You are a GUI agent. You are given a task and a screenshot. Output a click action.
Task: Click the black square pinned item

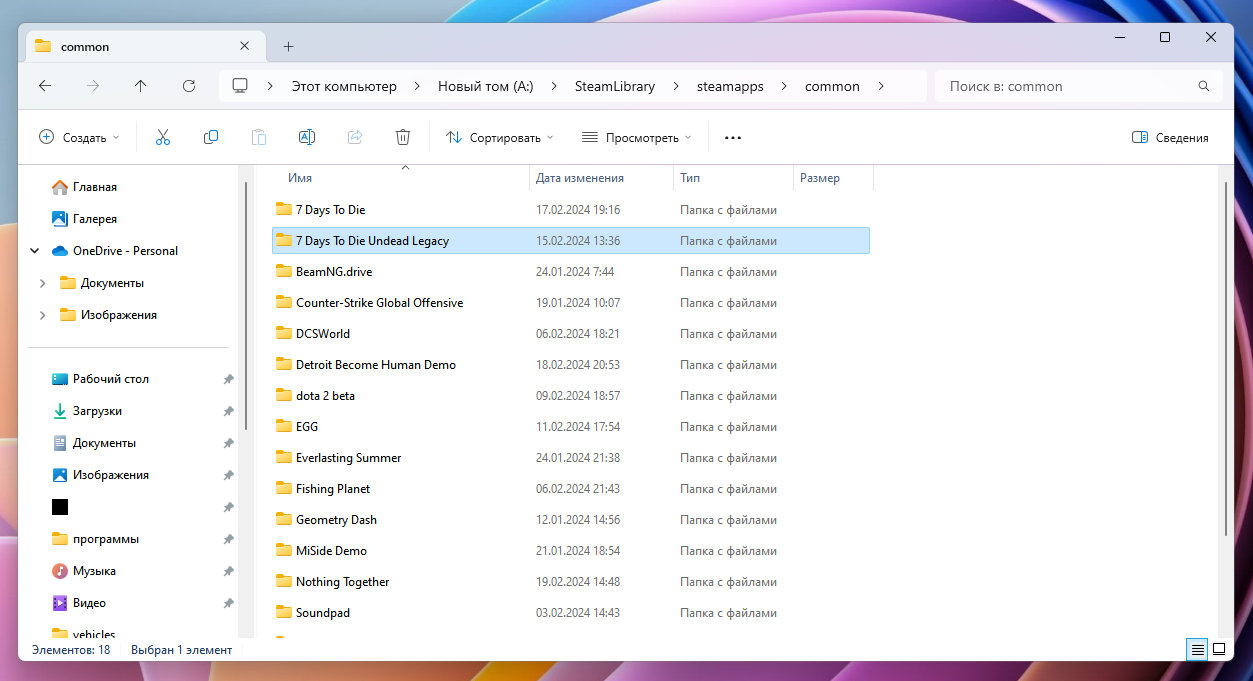(60, 507)
